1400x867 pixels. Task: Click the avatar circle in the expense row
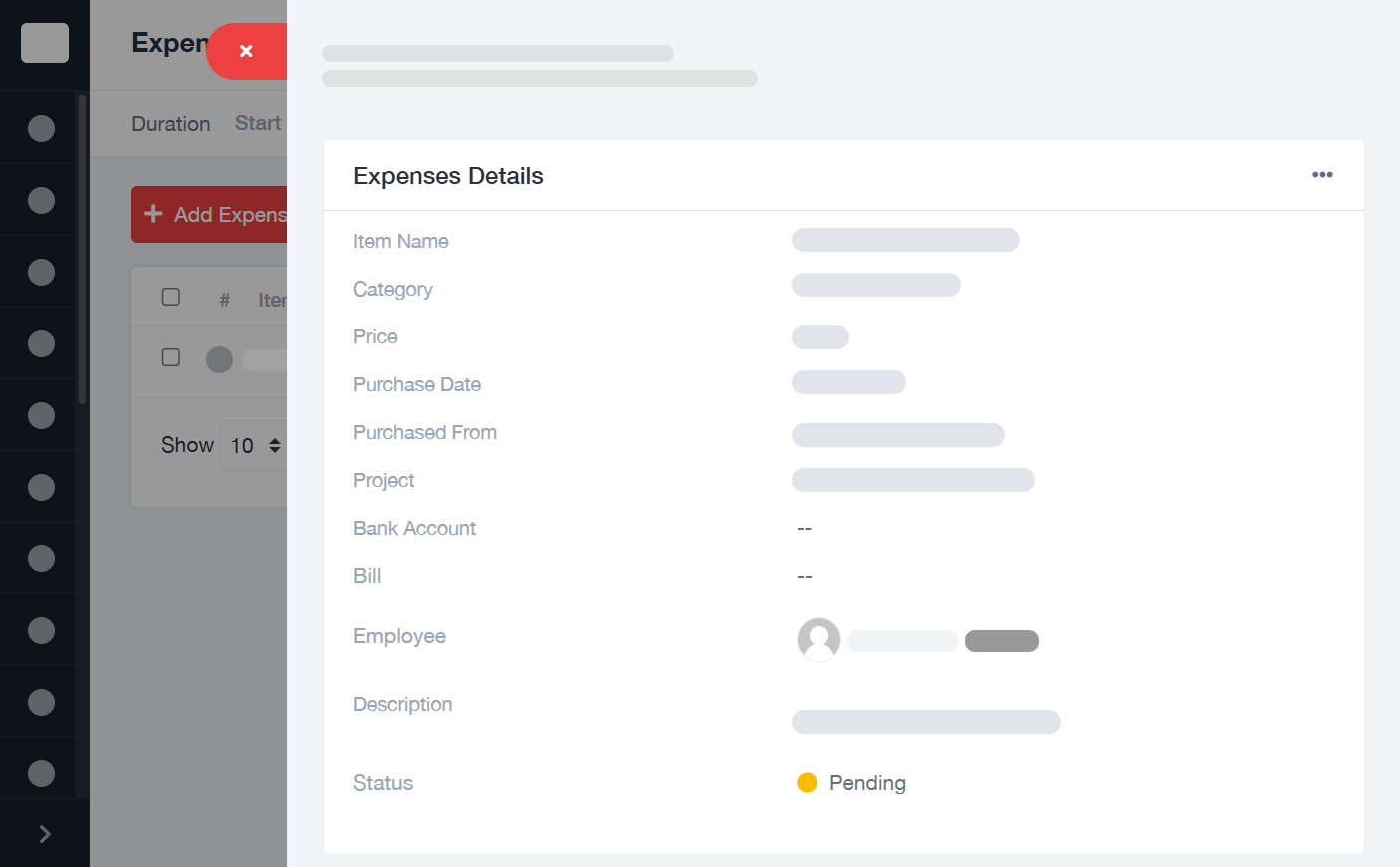(x=219, y=359)
